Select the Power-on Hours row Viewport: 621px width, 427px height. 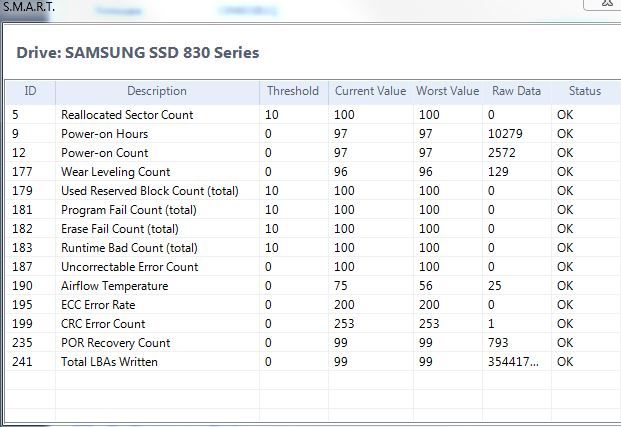click(313, 133)
